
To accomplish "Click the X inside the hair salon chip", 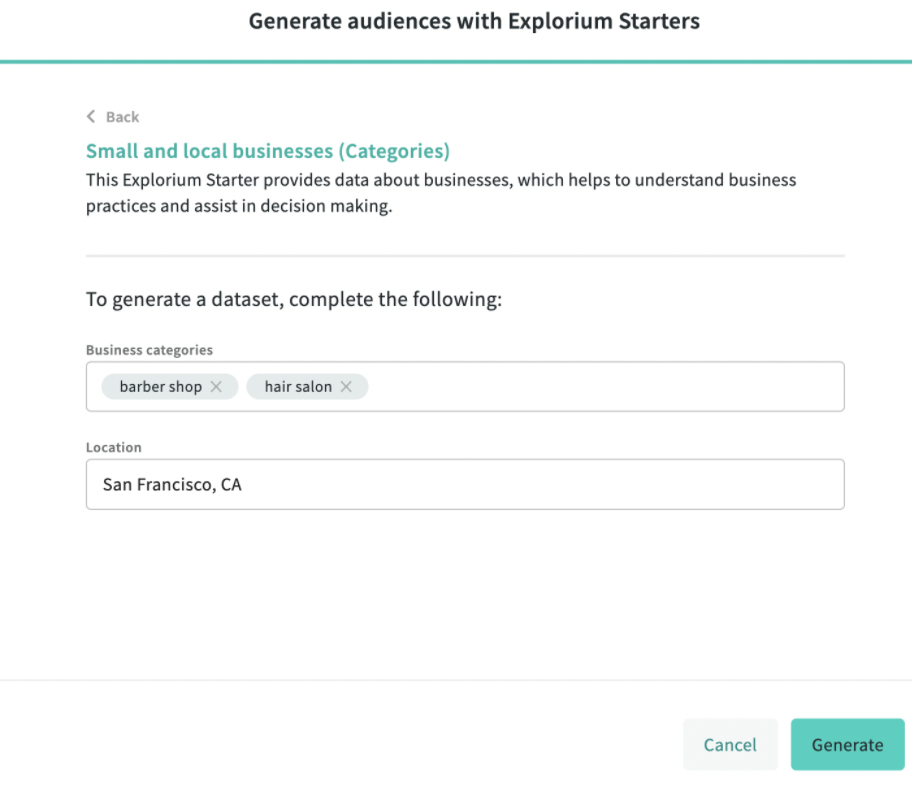I will tap(346, 386).
